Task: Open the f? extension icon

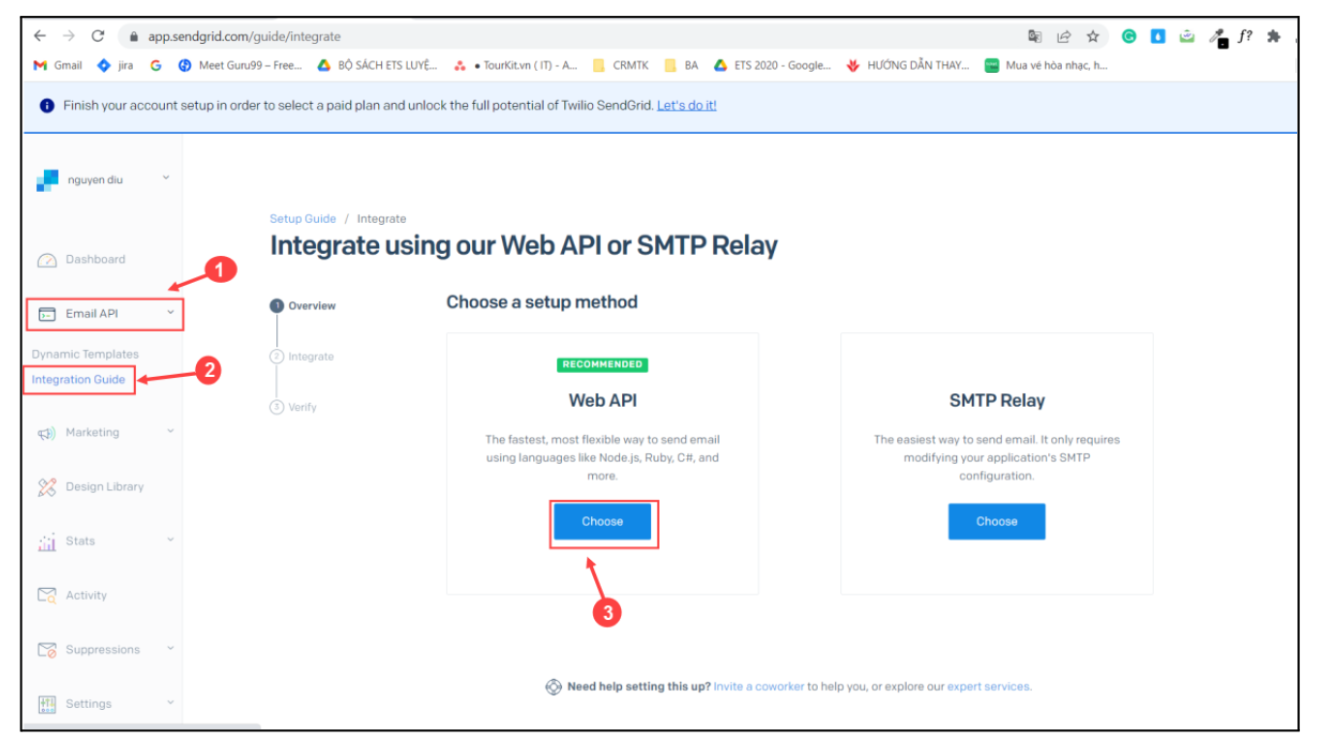Action: [x=1245, y=37]
